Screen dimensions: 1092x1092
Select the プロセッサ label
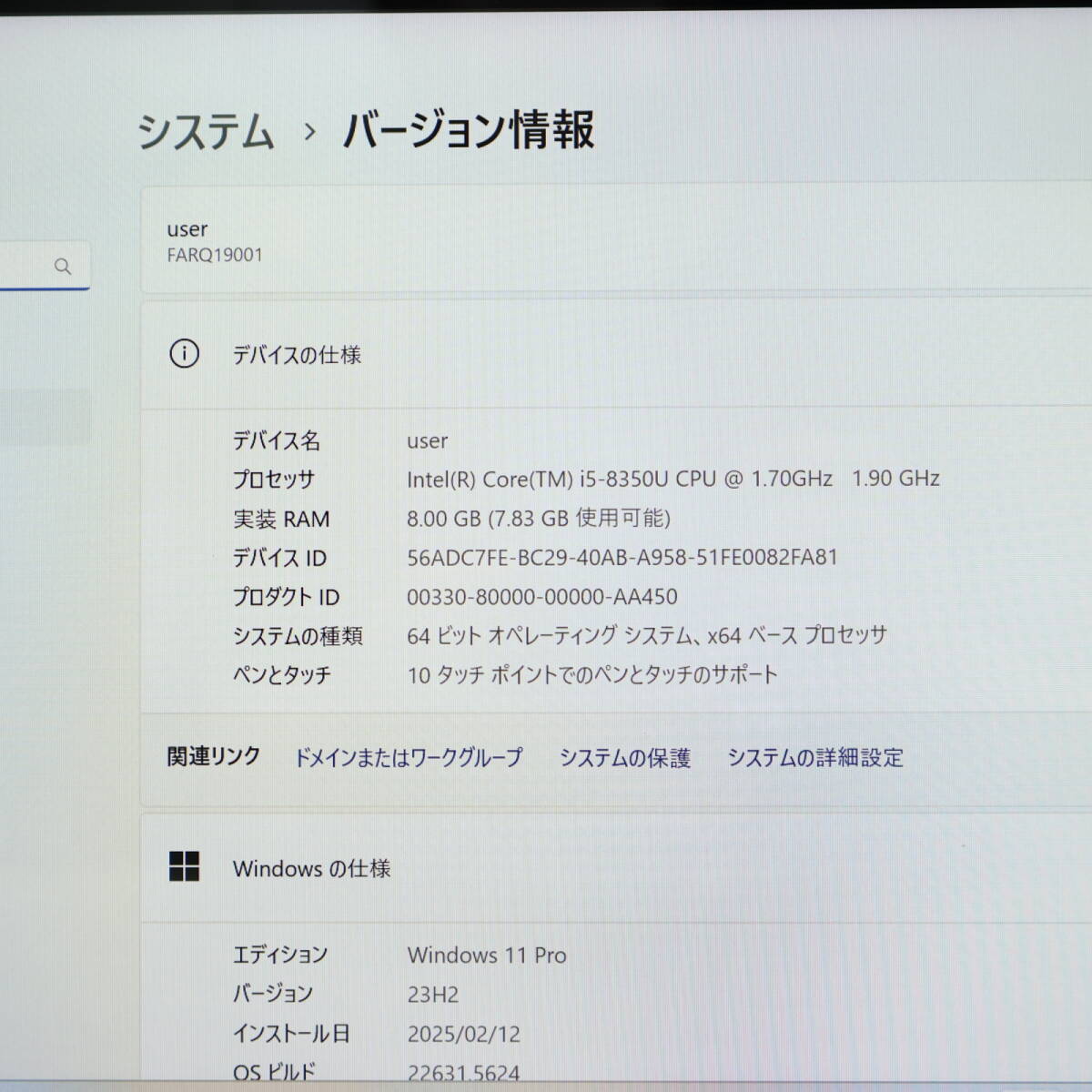[x=274, y=479]
